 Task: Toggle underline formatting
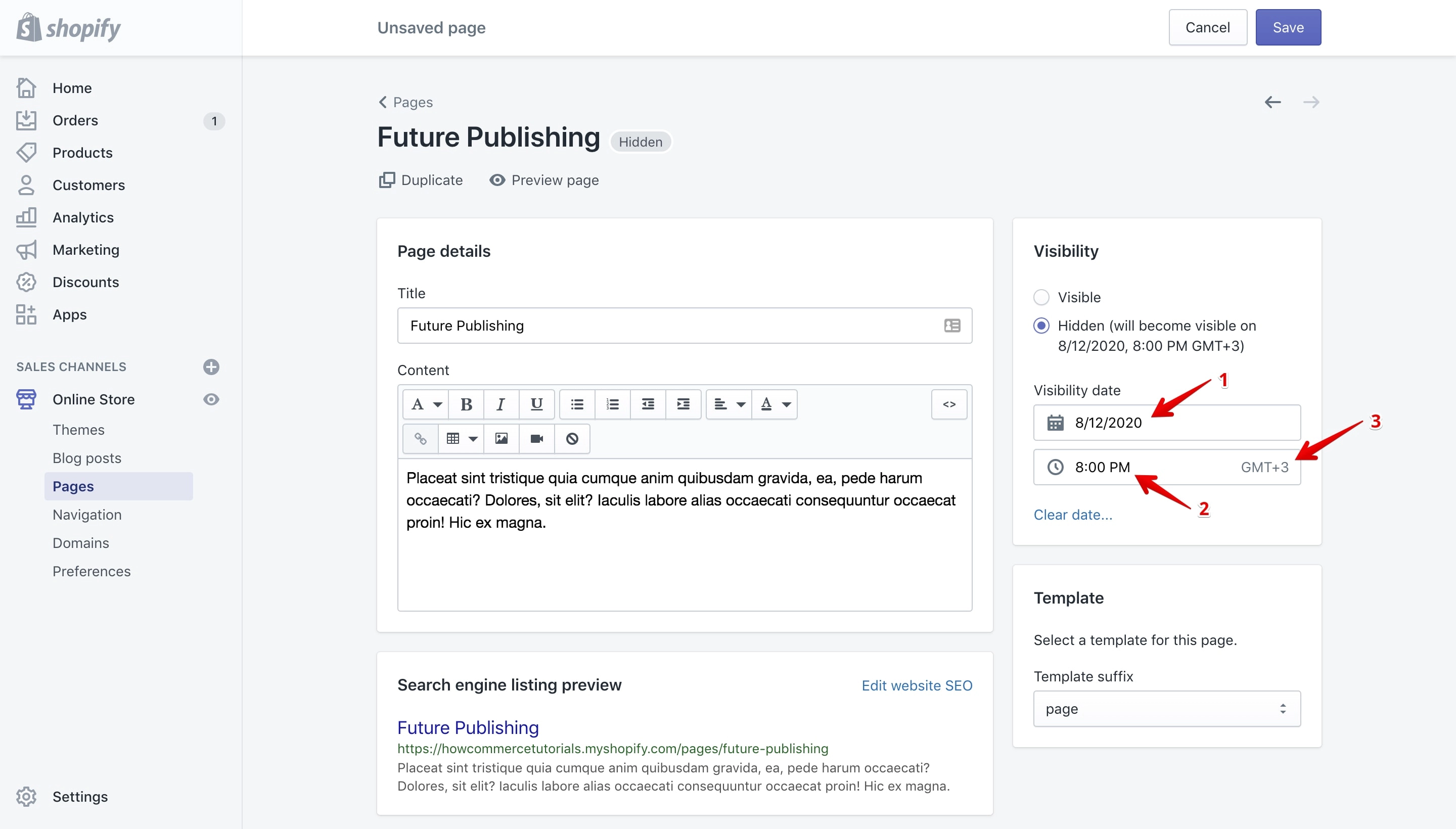pos(536,404)
